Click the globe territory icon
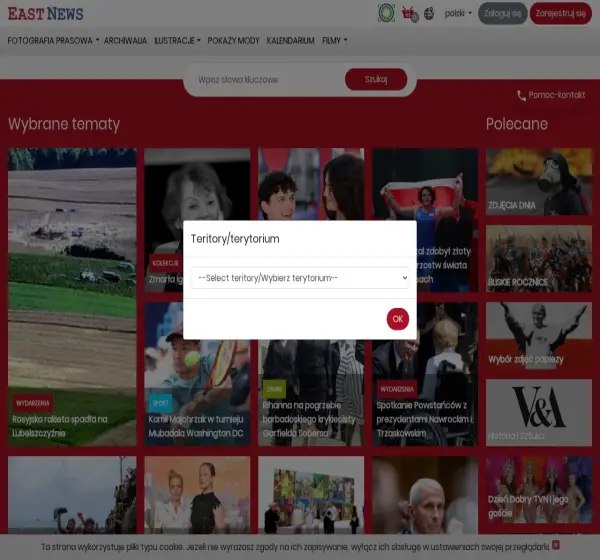The width and height of the screenshot is (600, 560). pos(429,13)
